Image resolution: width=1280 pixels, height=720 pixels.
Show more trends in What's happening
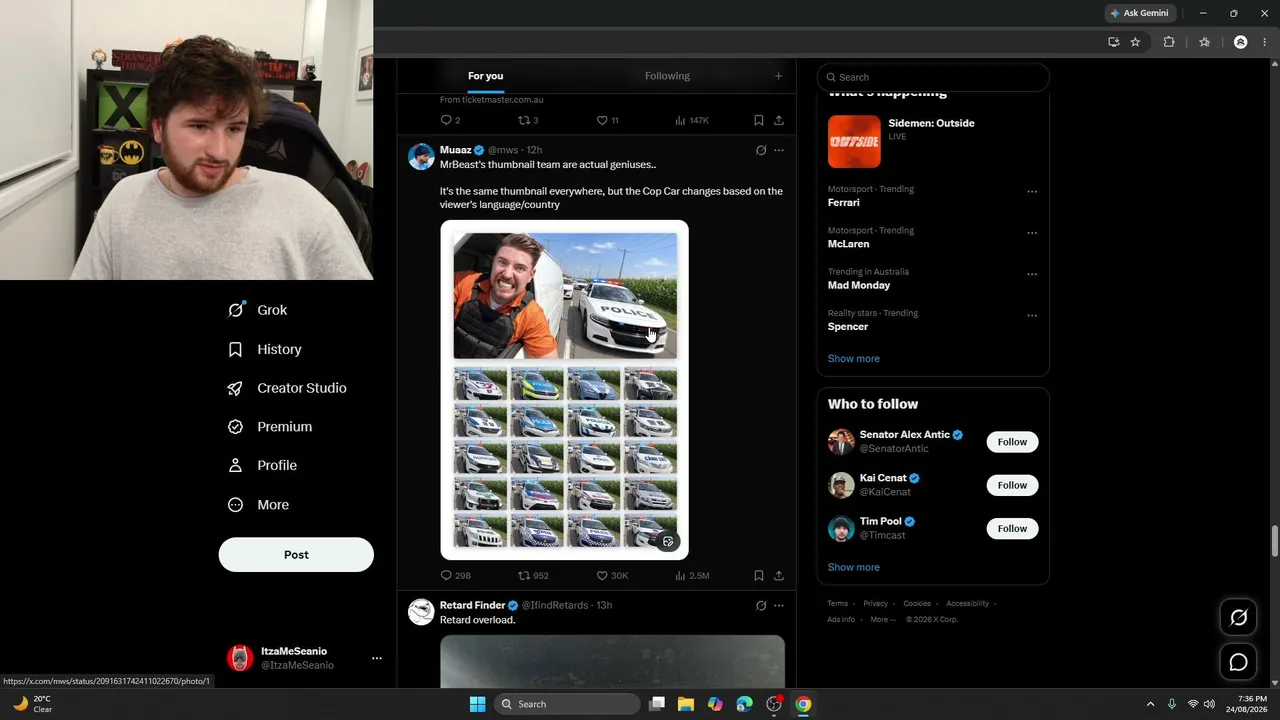click(854, 358)
